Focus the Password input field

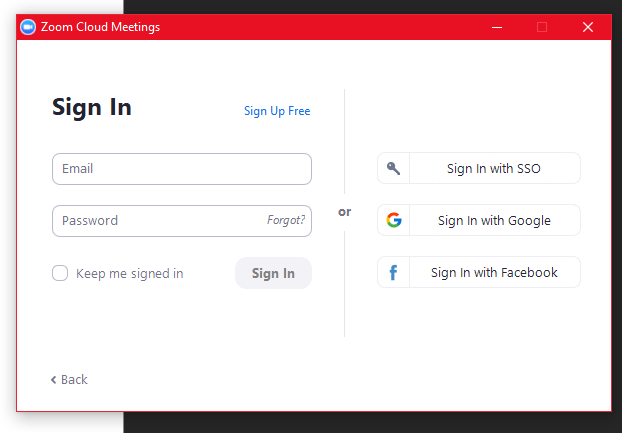(182, 221)
